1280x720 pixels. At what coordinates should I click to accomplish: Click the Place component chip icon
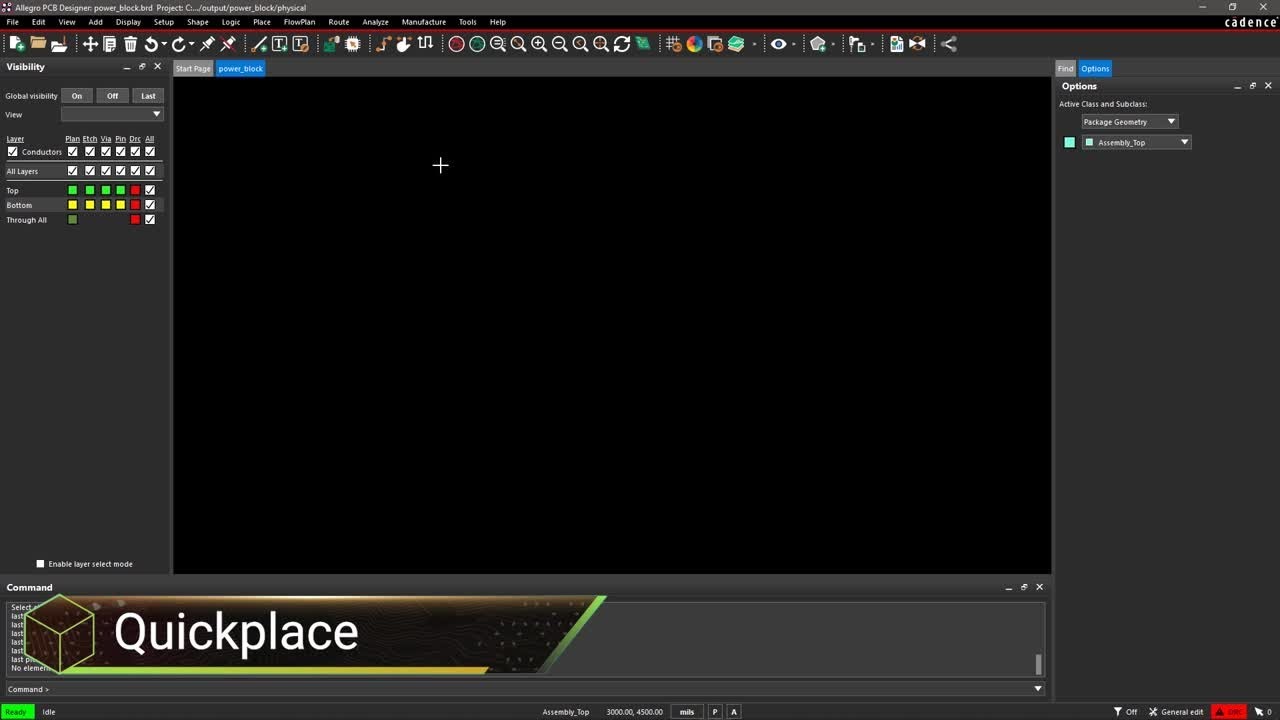(352, 44)
